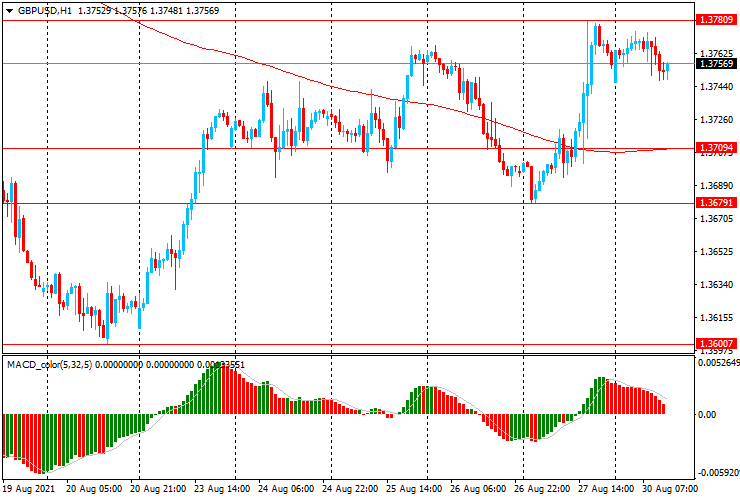
Task: Click the 23 Aug 14:00 time label
Action: [222, 488]
